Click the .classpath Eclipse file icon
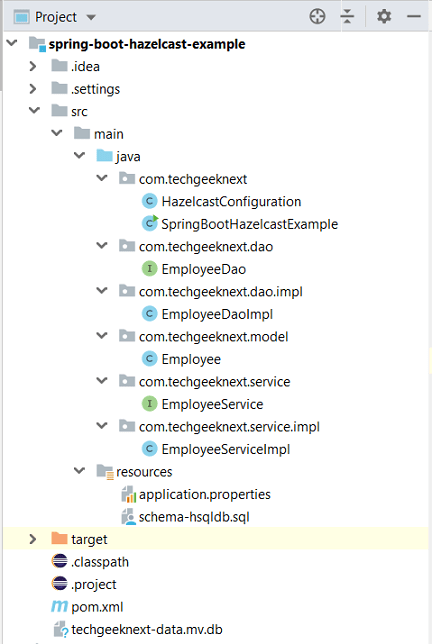This screenshot has height=644, width=432. click(60, 561)
